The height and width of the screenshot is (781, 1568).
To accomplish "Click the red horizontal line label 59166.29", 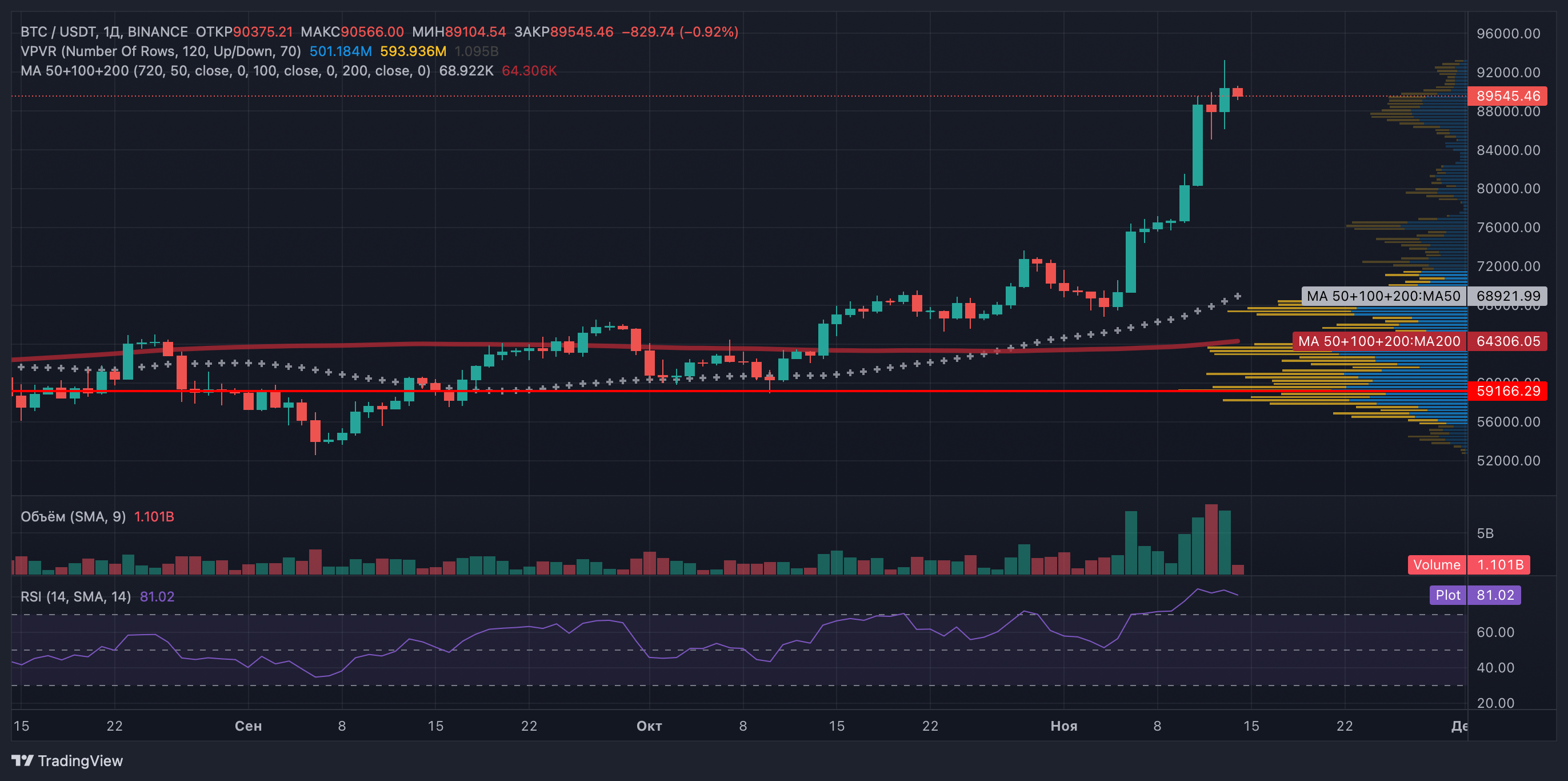I will coord(1508,390).
